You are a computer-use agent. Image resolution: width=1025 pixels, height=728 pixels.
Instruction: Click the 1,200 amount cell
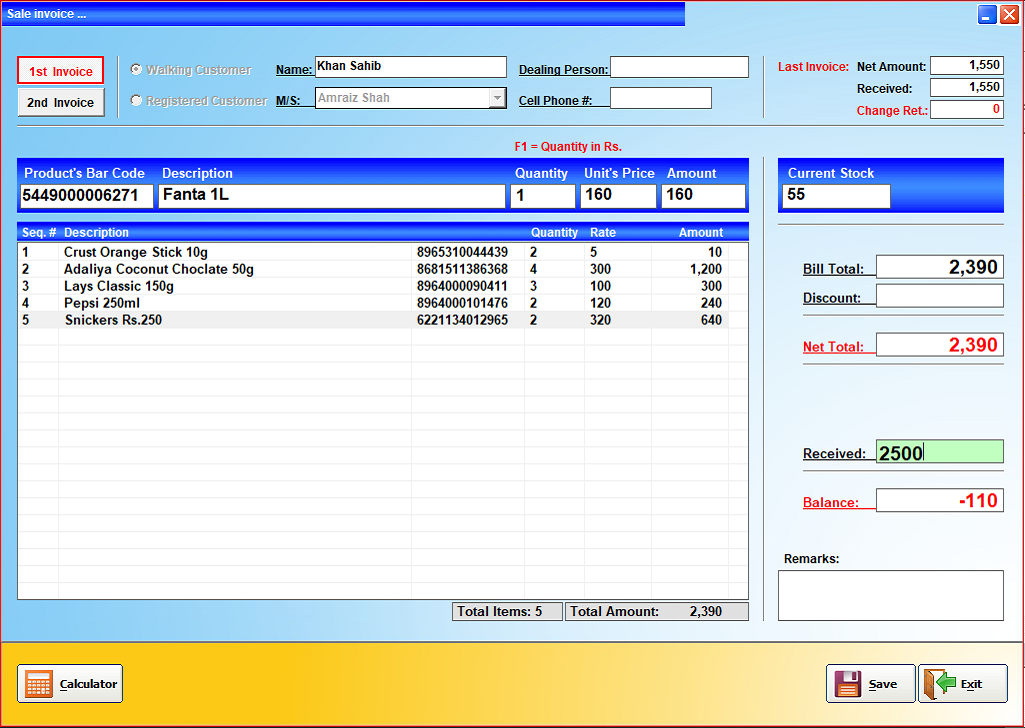[705, 269]
